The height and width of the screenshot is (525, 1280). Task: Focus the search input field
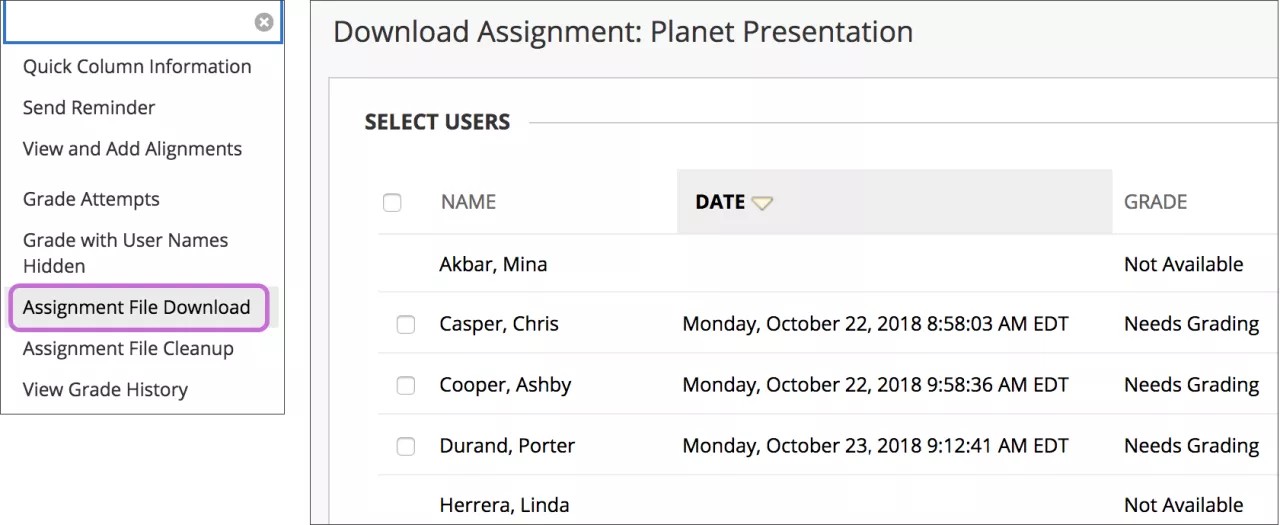point(130,22)
